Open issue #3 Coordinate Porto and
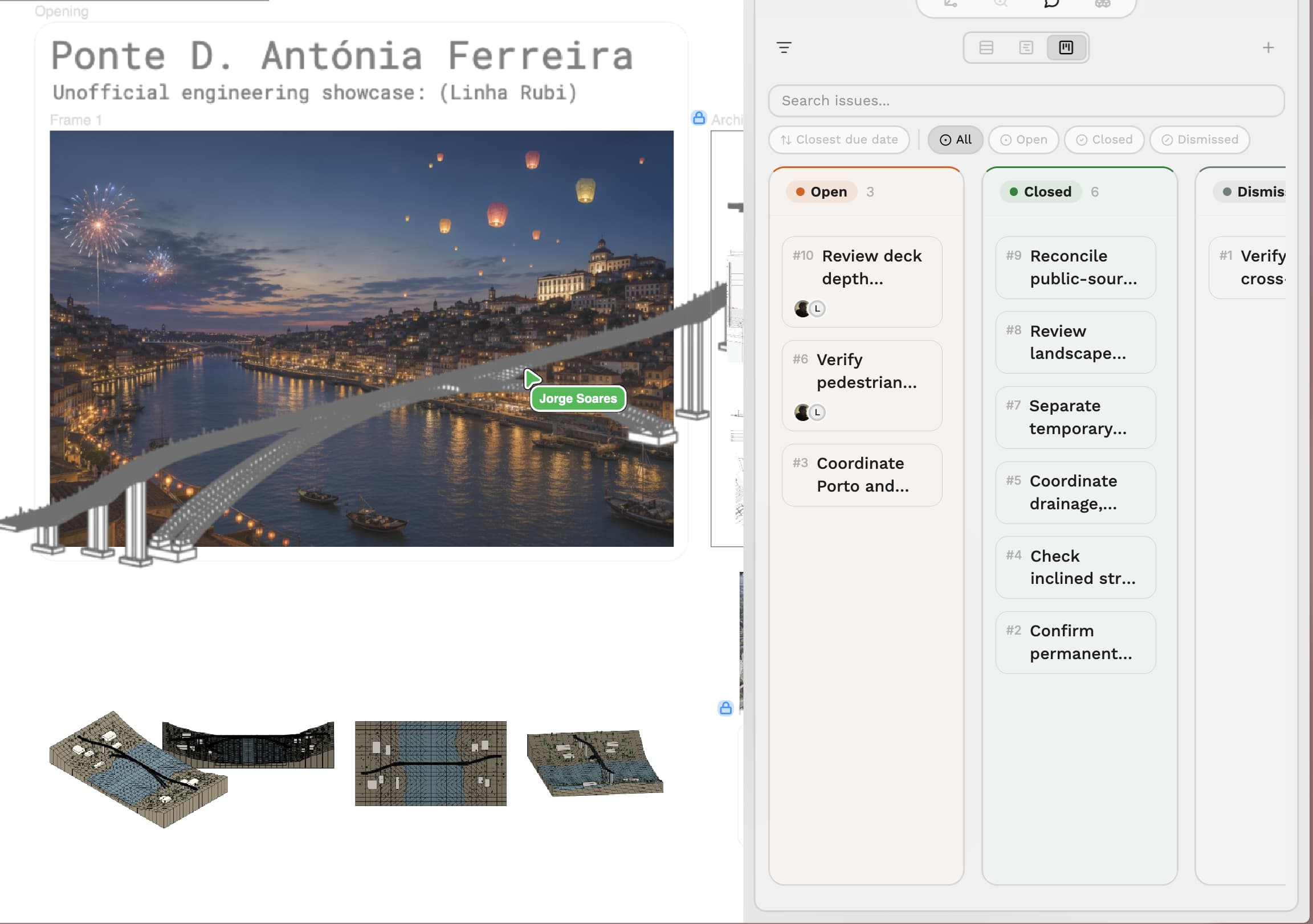 862,475
